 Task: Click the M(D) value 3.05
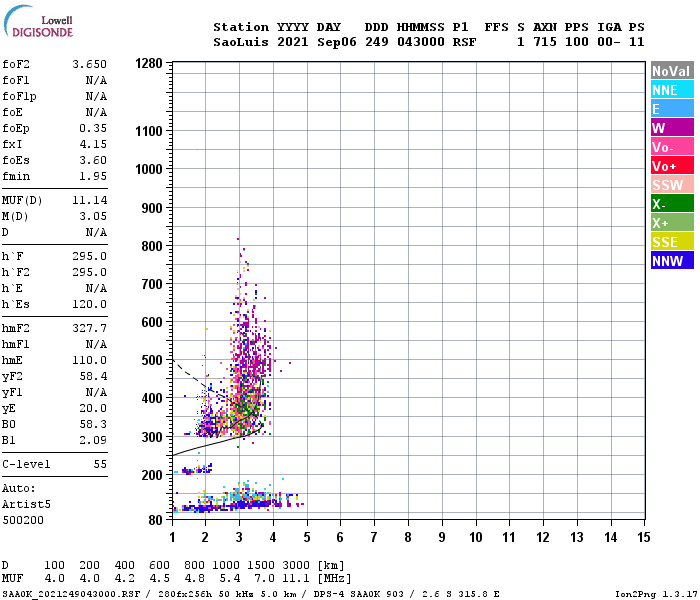[93, 216]
